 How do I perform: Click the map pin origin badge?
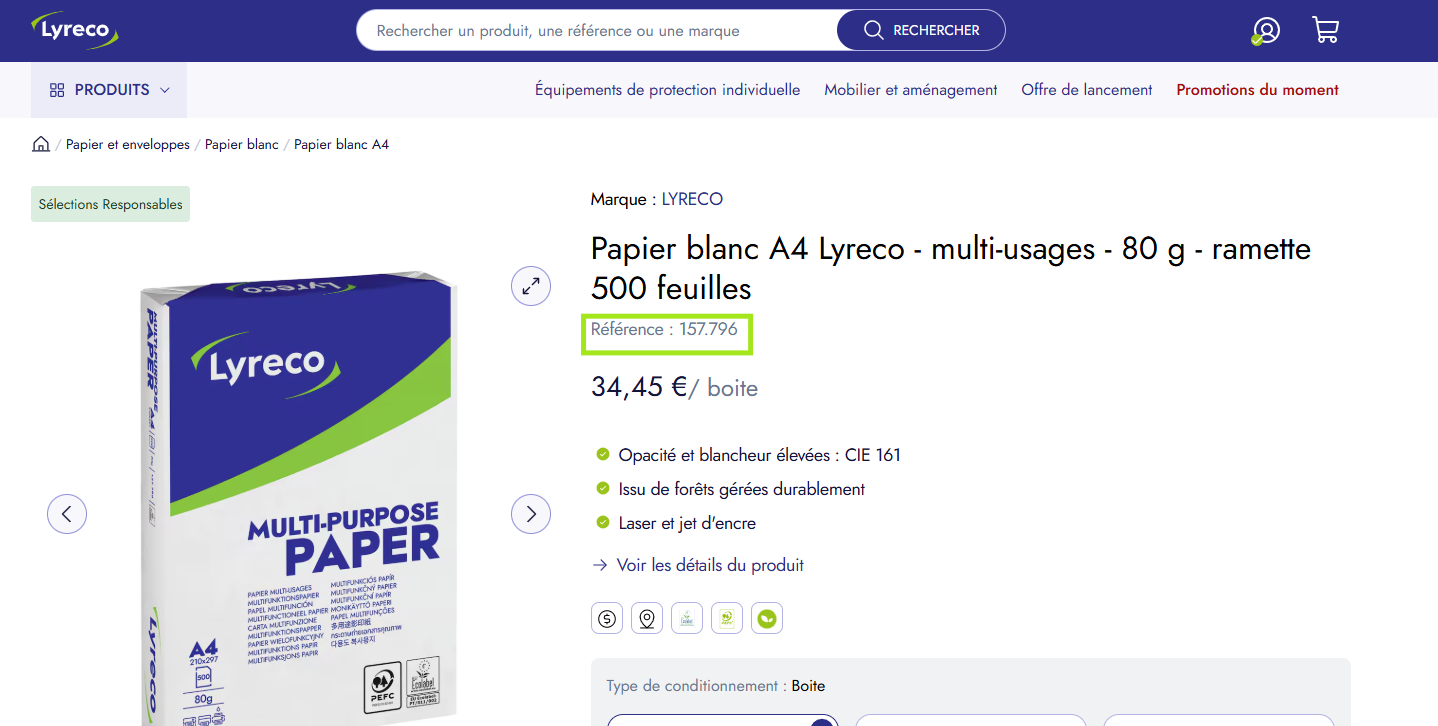tap(647, 618)
